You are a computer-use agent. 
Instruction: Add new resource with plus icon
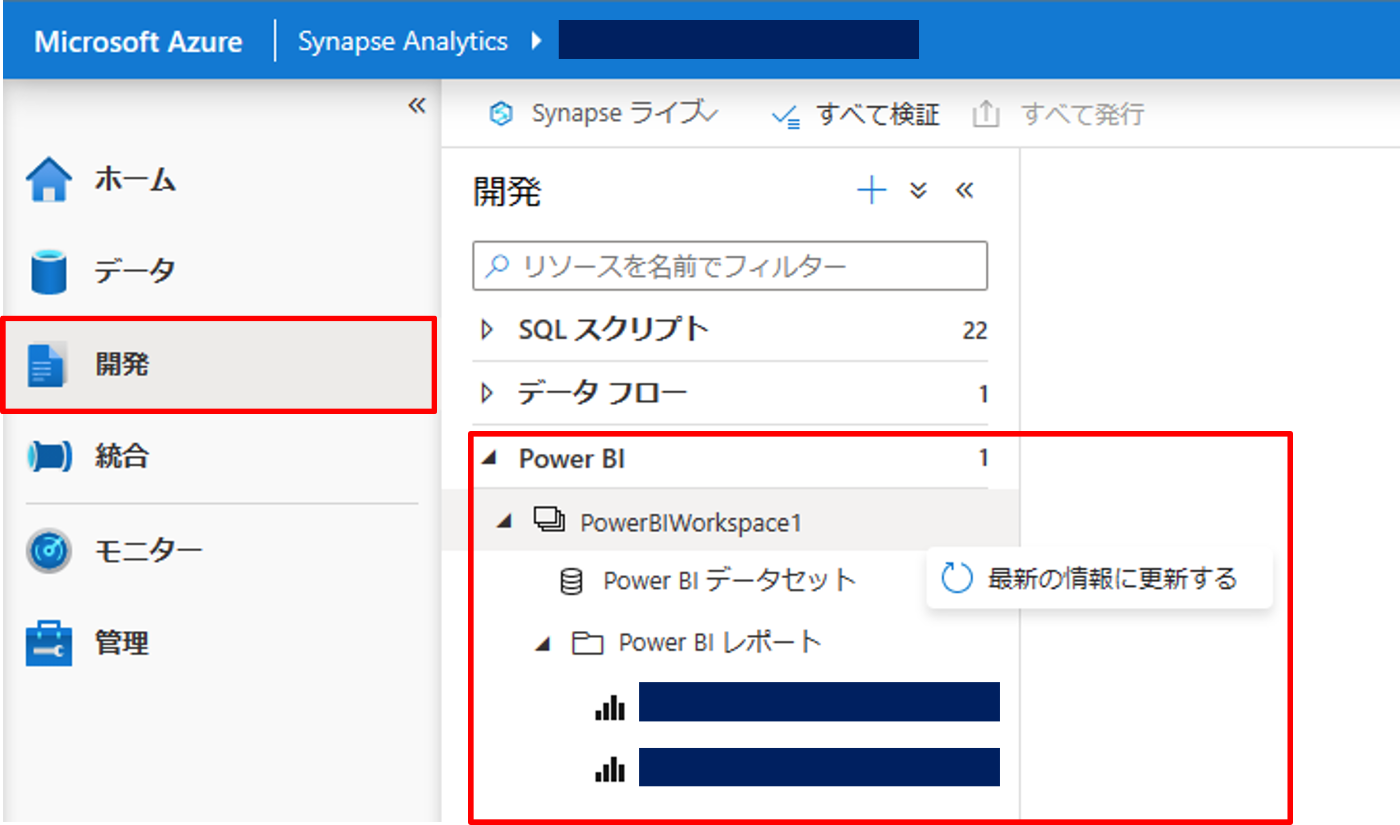click(x=872, y=190)
